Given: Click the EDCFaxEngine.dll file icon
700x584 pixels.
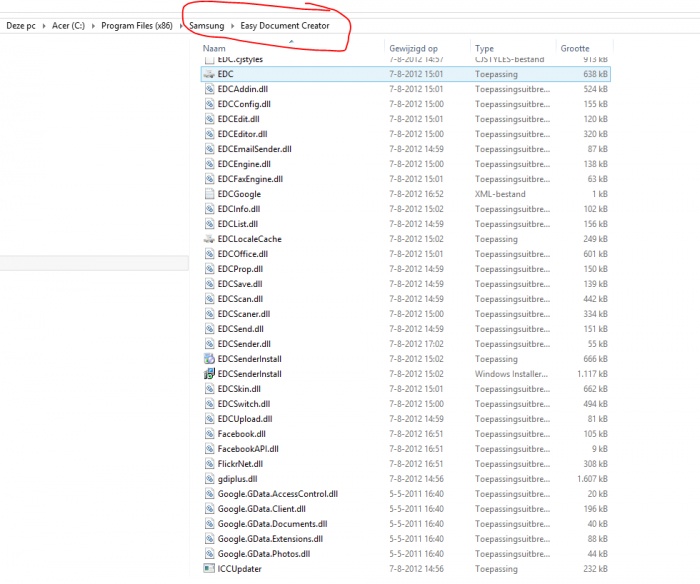Looking at the screenshot, I should tap(209, 179).
